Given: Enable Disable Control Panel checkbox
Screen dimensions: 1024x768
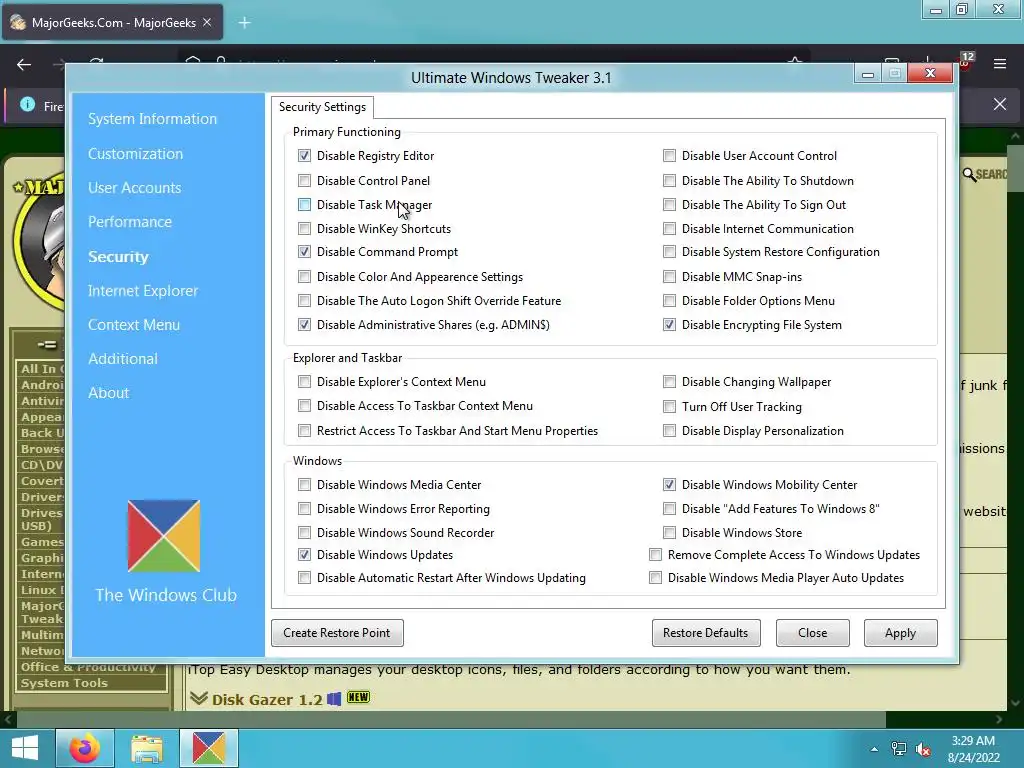Looking at the screenshot, I should tap(304, 180).
